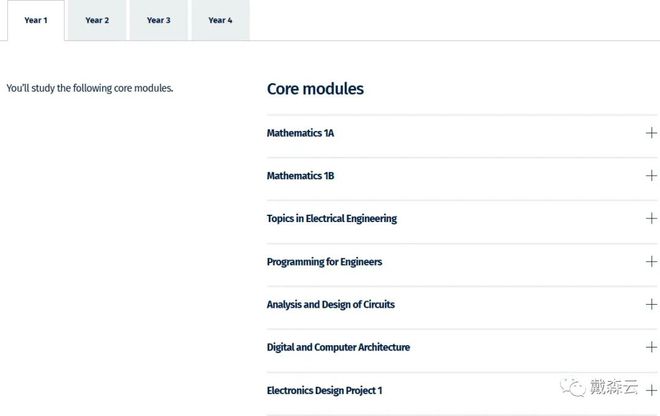The image size is (660, 416).
Task: Open Topics in Electrical Engineering plus icon
Action: coord(651,219)
